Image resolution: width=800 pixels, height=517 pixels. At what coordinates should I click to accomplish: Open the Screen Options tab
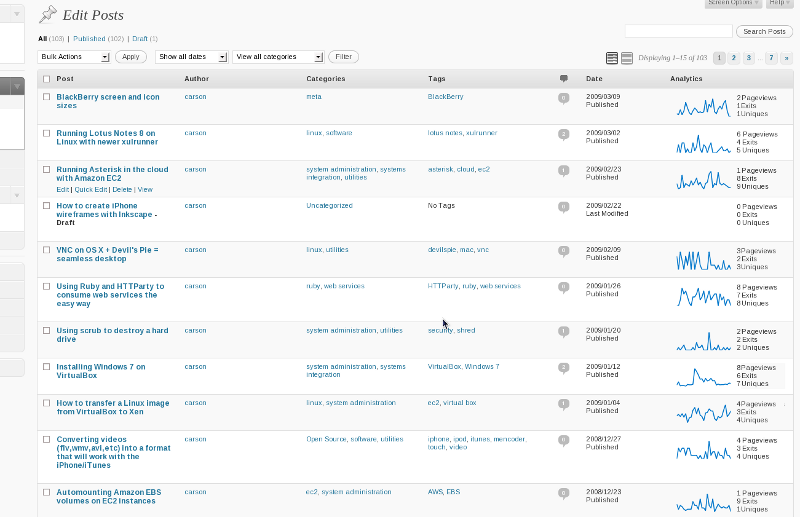[x=729, y=3]
